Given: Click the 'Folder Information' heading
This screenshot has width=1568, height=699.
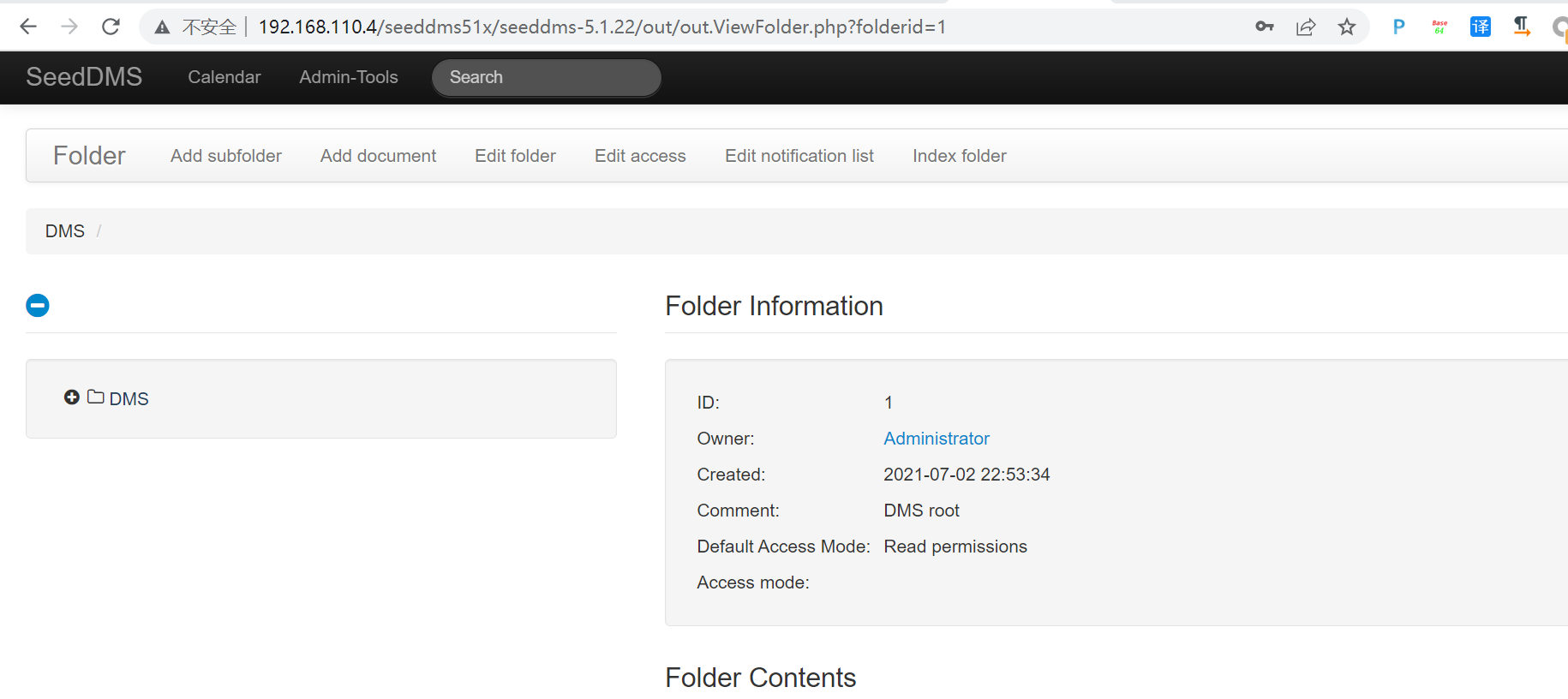Looking at the screenshot, I should click(775, 306).
